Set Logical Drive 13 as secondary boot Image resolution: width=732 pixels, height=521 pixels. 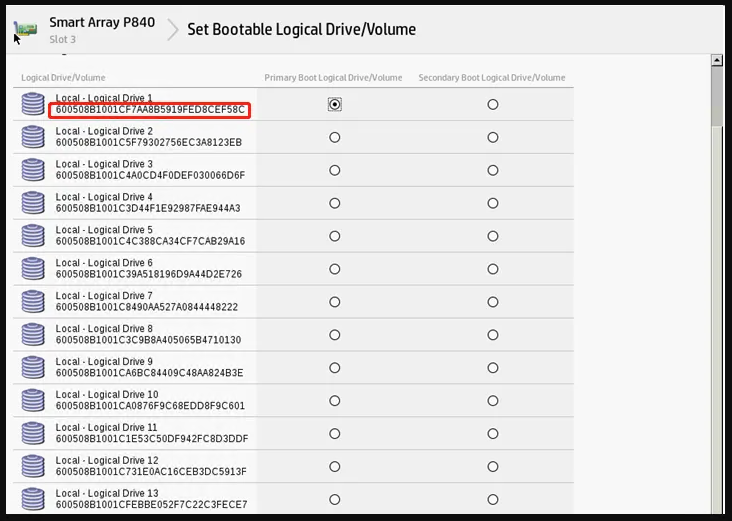tap(493, 500)
